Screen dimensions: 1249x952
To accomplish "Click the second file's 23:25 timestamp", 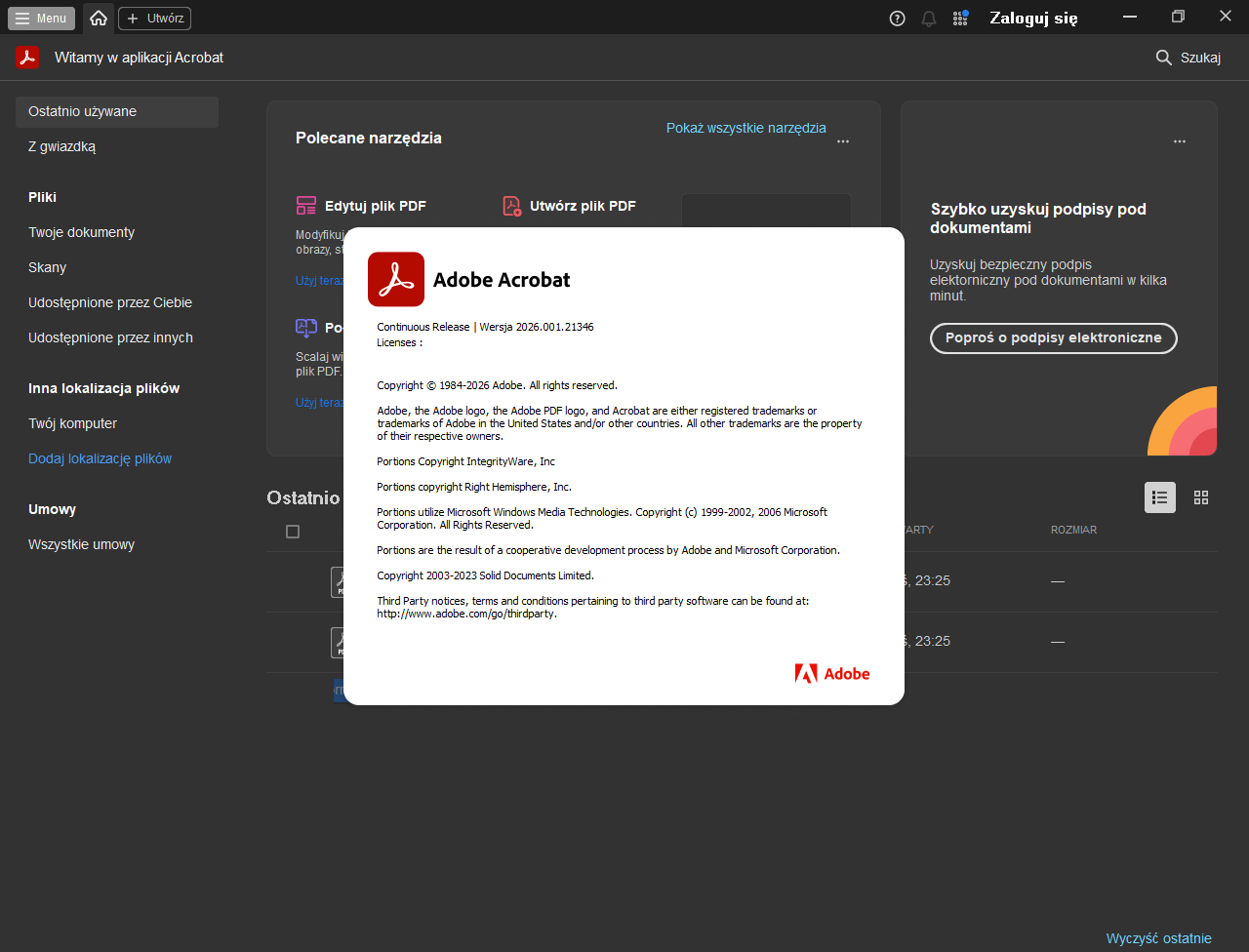I will pyautogui.click(x=928, y=641).
